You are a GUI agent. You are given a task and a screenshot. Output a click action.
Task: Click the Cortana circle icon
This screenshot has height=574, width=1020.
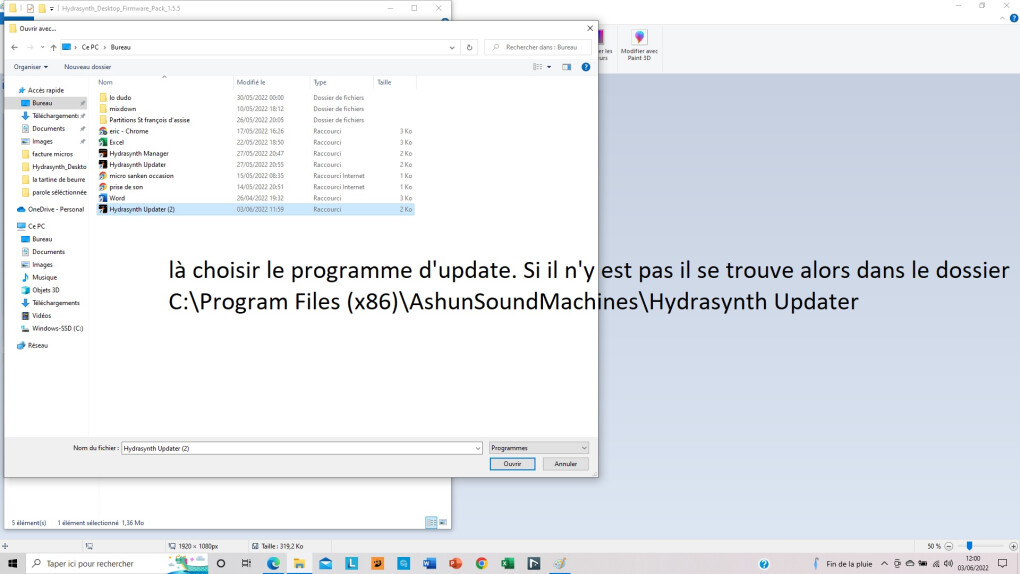tap(221, 564)
